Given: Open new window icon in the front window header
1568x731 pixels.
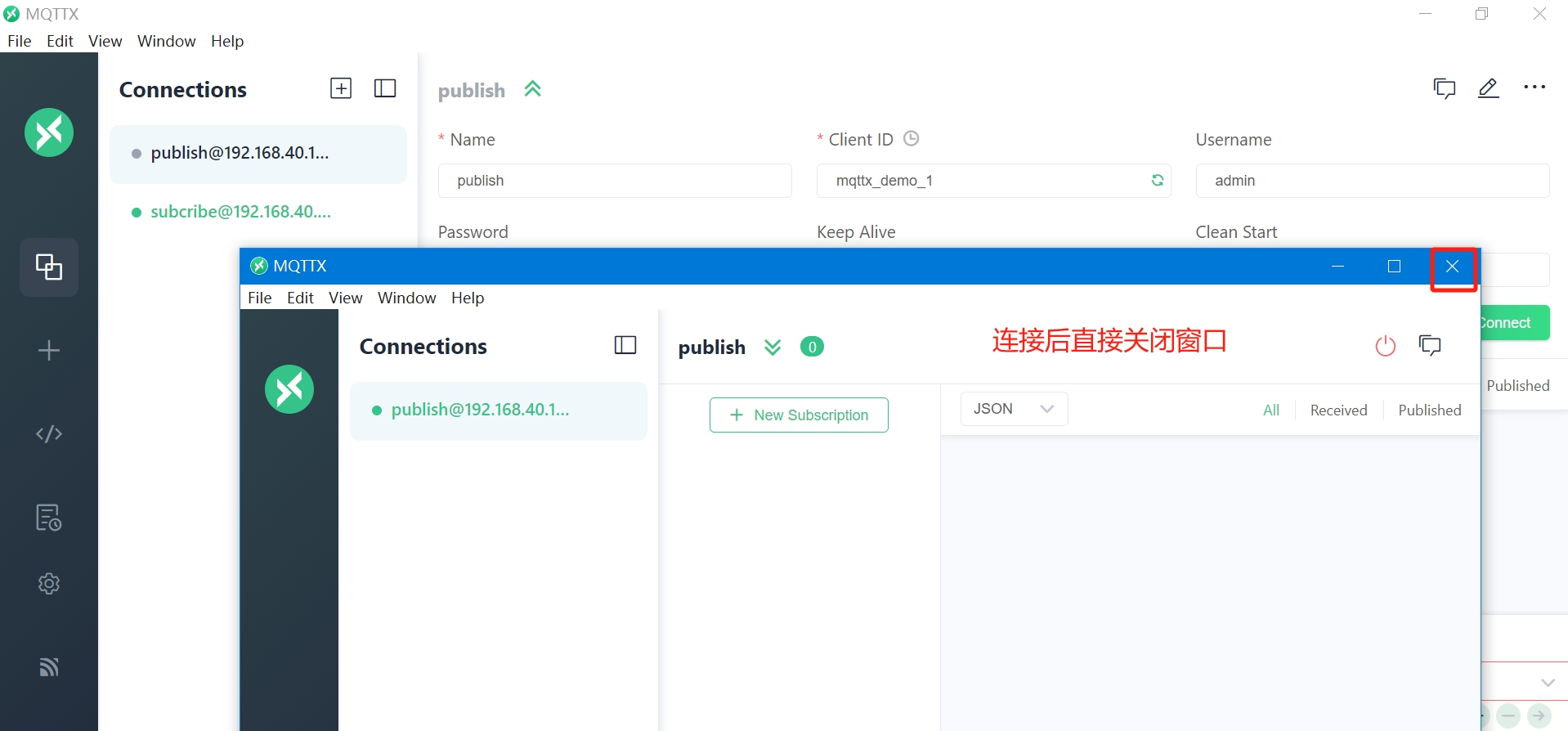Looking at the screenshot, I should tap(1430, 345).
